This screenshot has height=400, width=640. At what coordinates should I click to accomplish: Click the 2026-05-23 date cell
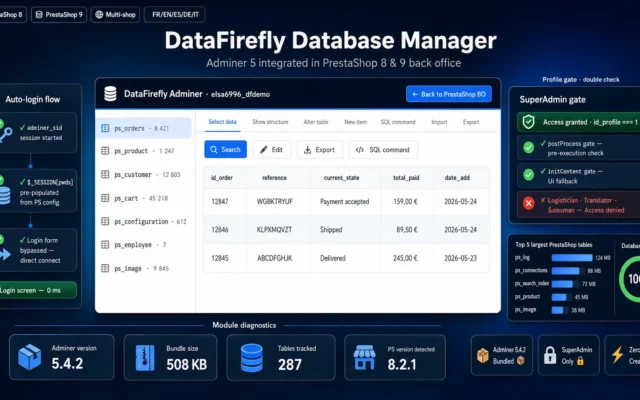point(460,258)
